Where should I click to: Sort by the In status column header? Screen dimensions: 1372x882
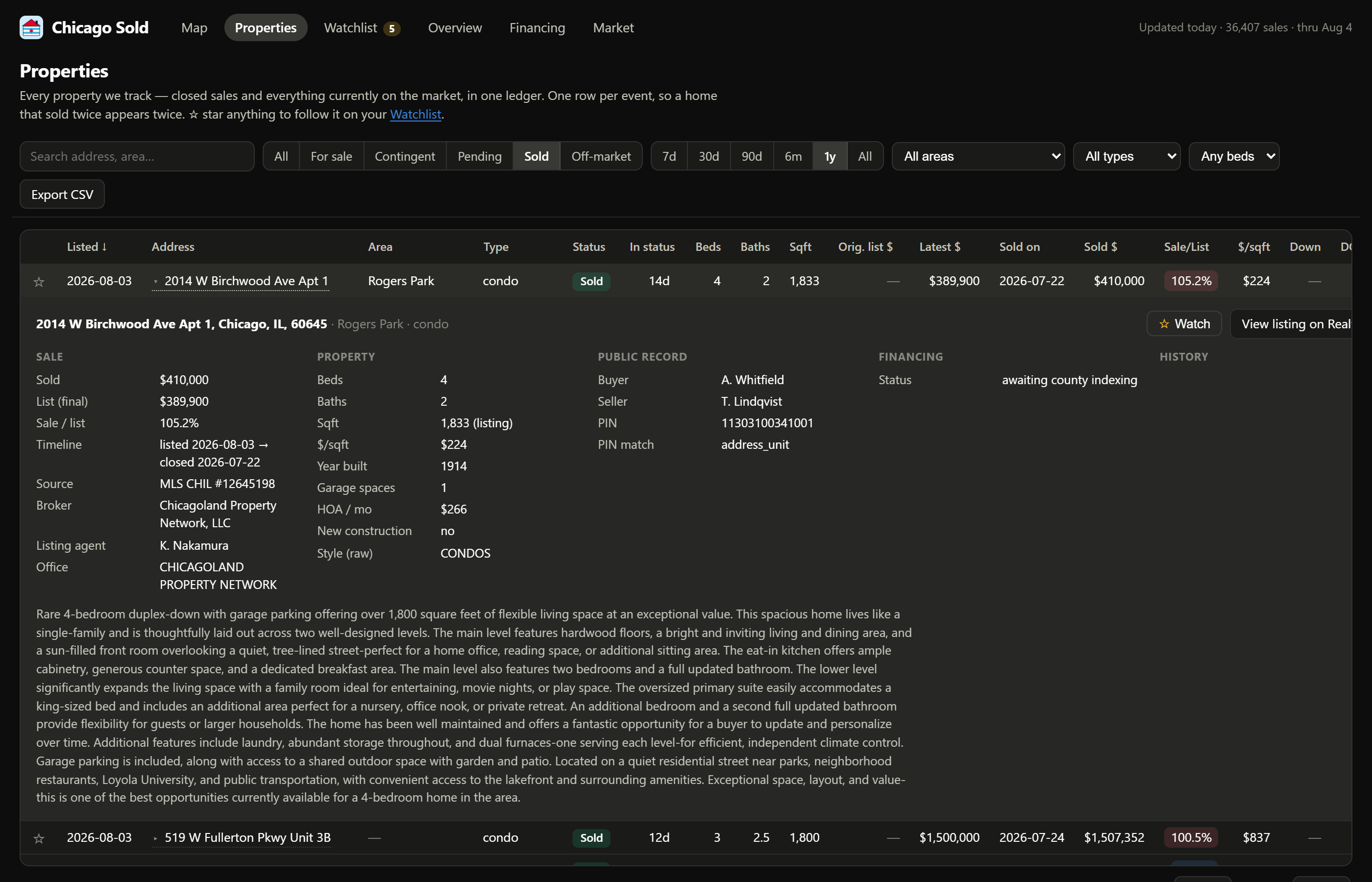pyautogui.click(x=652, y=247)
